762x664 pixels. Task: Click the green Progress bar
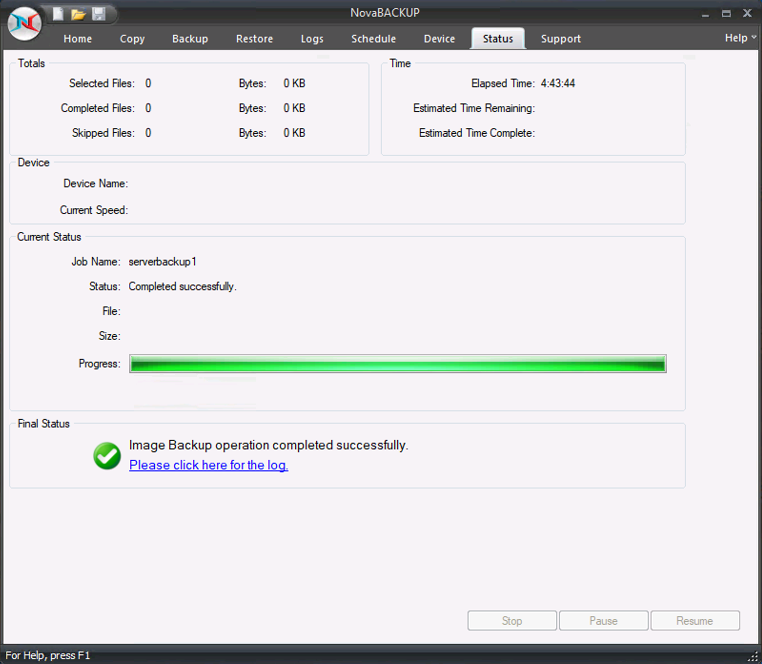[398, 364]
